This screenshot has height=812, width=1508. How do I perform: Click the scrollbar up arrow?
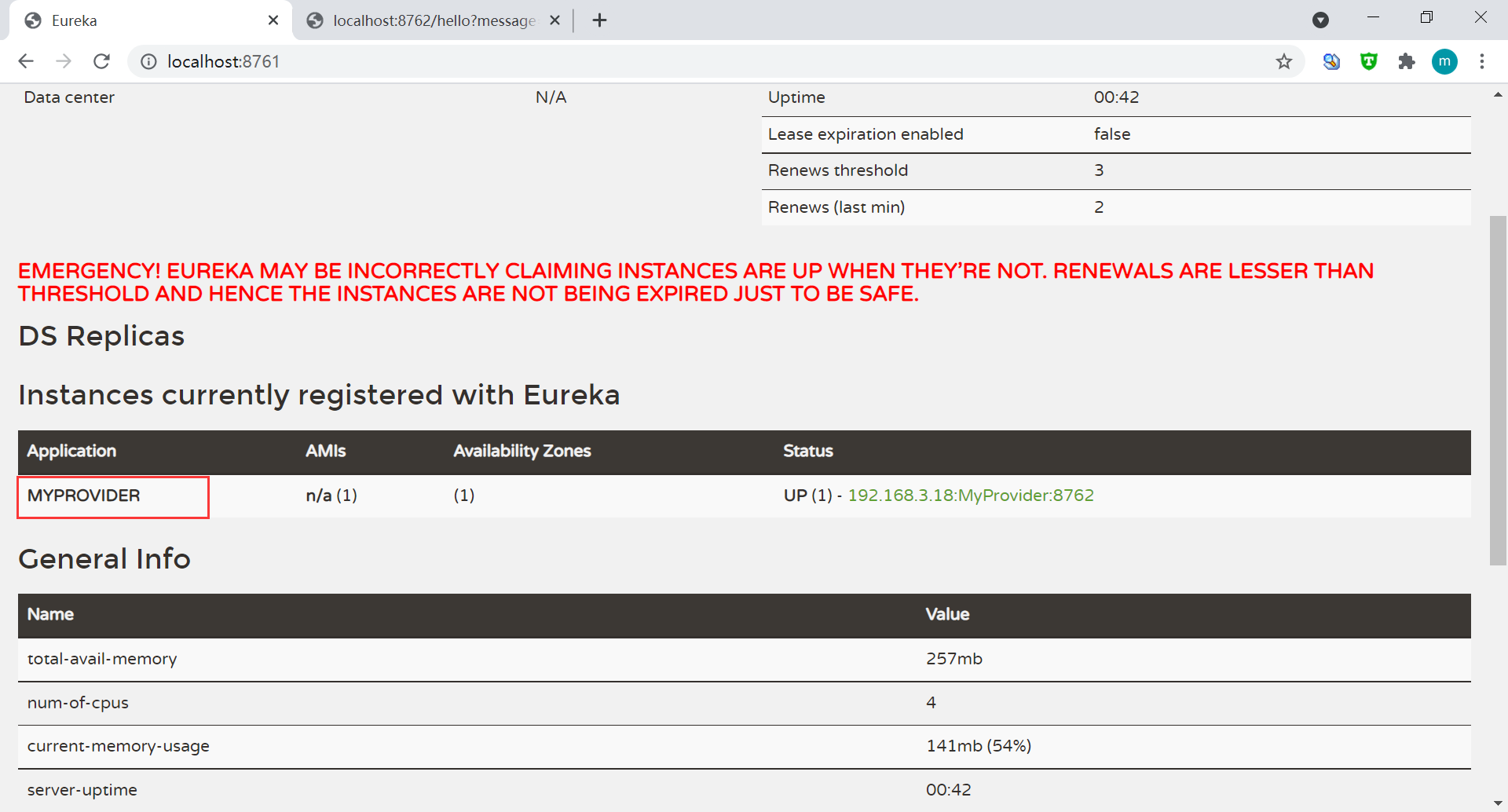pyautogui.click(x=1498, y=95)
